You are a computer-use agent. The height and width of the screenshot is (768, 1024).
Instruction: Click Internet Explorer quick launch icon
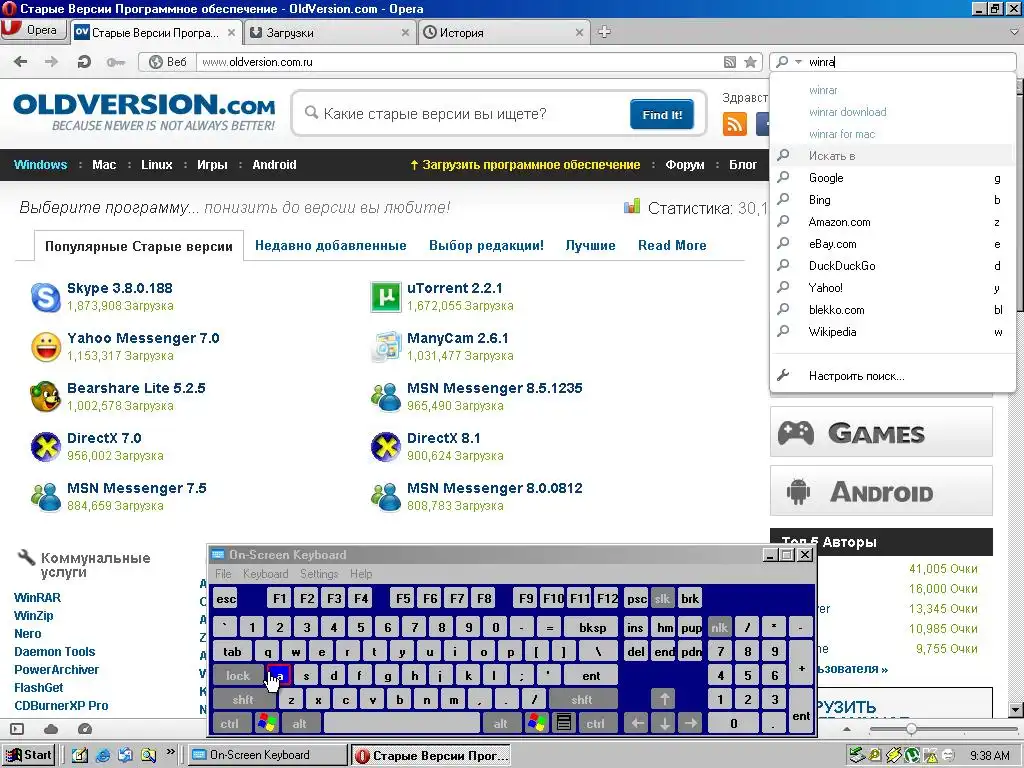click(x=103, y=755)
